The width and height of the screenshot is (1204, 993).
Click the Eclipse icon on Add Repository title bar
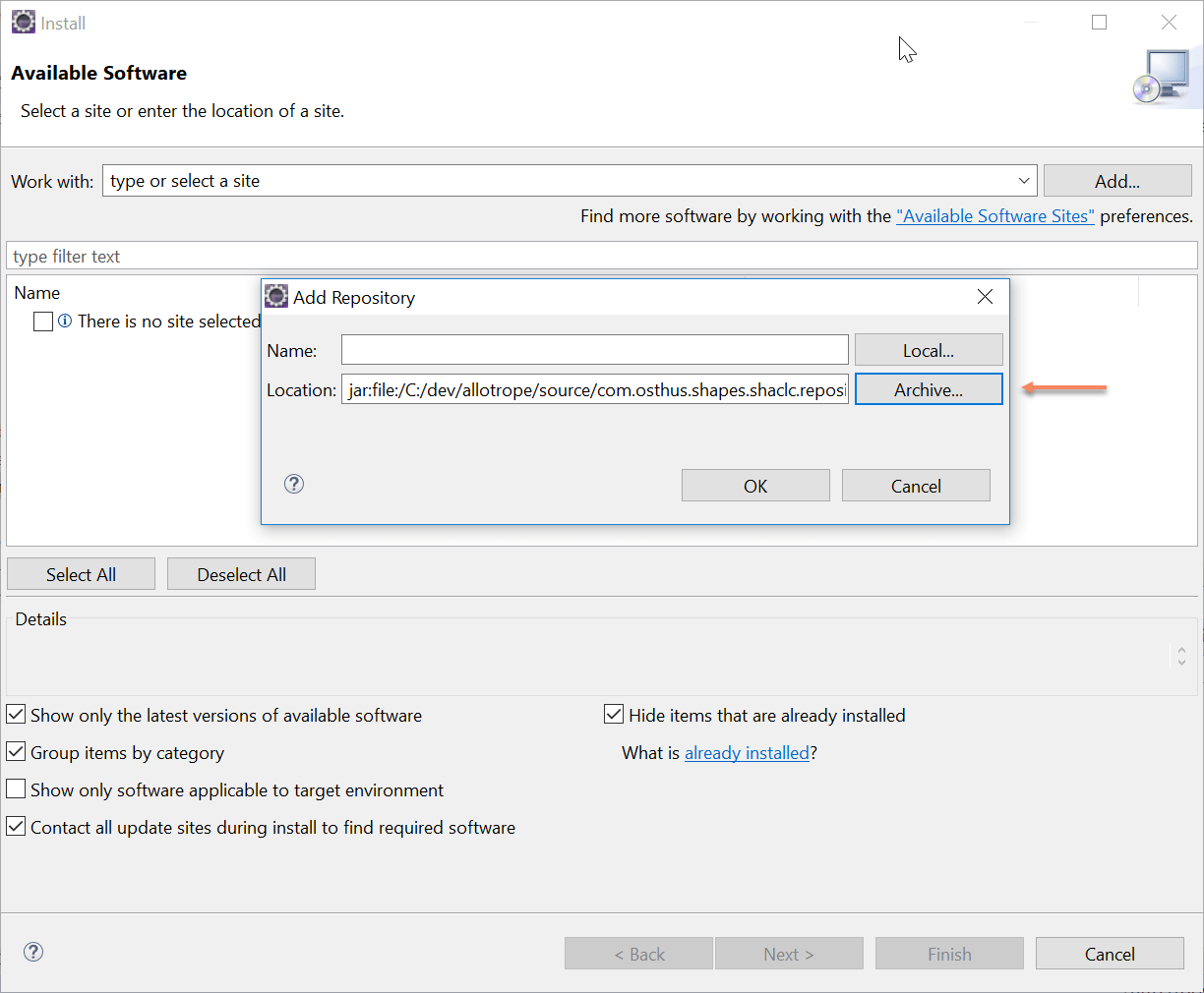pyautogui.click(x=276, y=295)
